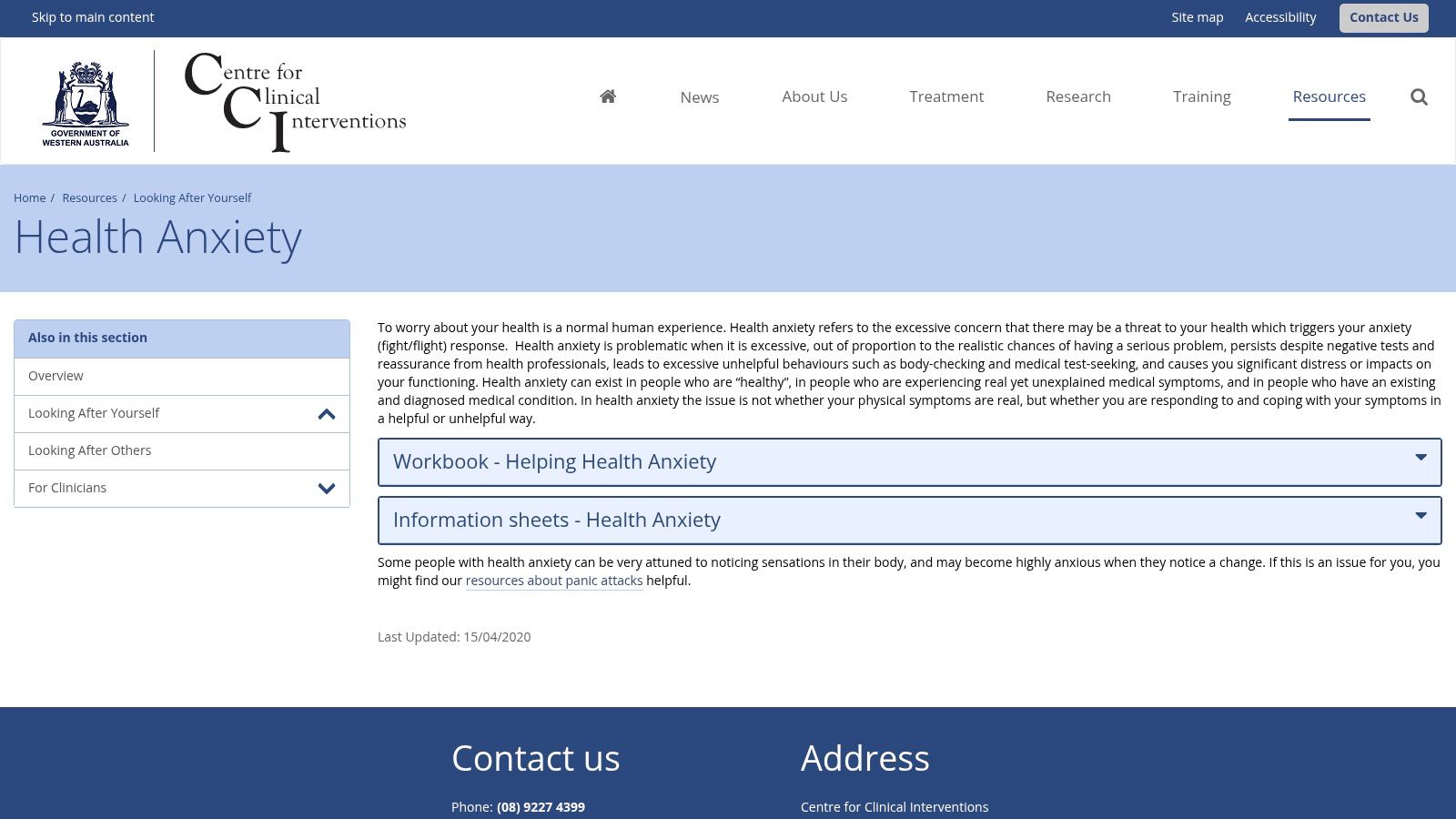Select Looking After Others sidebar item
The height and width of the screenshot is (819, 1456).
pyautogui.click(x=182, y=450)
